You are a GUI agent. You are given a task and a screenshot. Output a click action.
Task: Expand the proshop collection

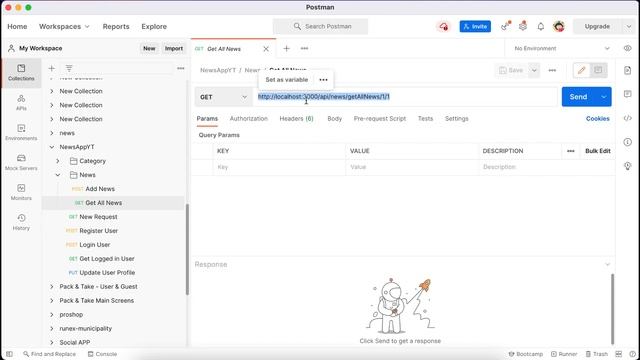click(x=51, y=314)
